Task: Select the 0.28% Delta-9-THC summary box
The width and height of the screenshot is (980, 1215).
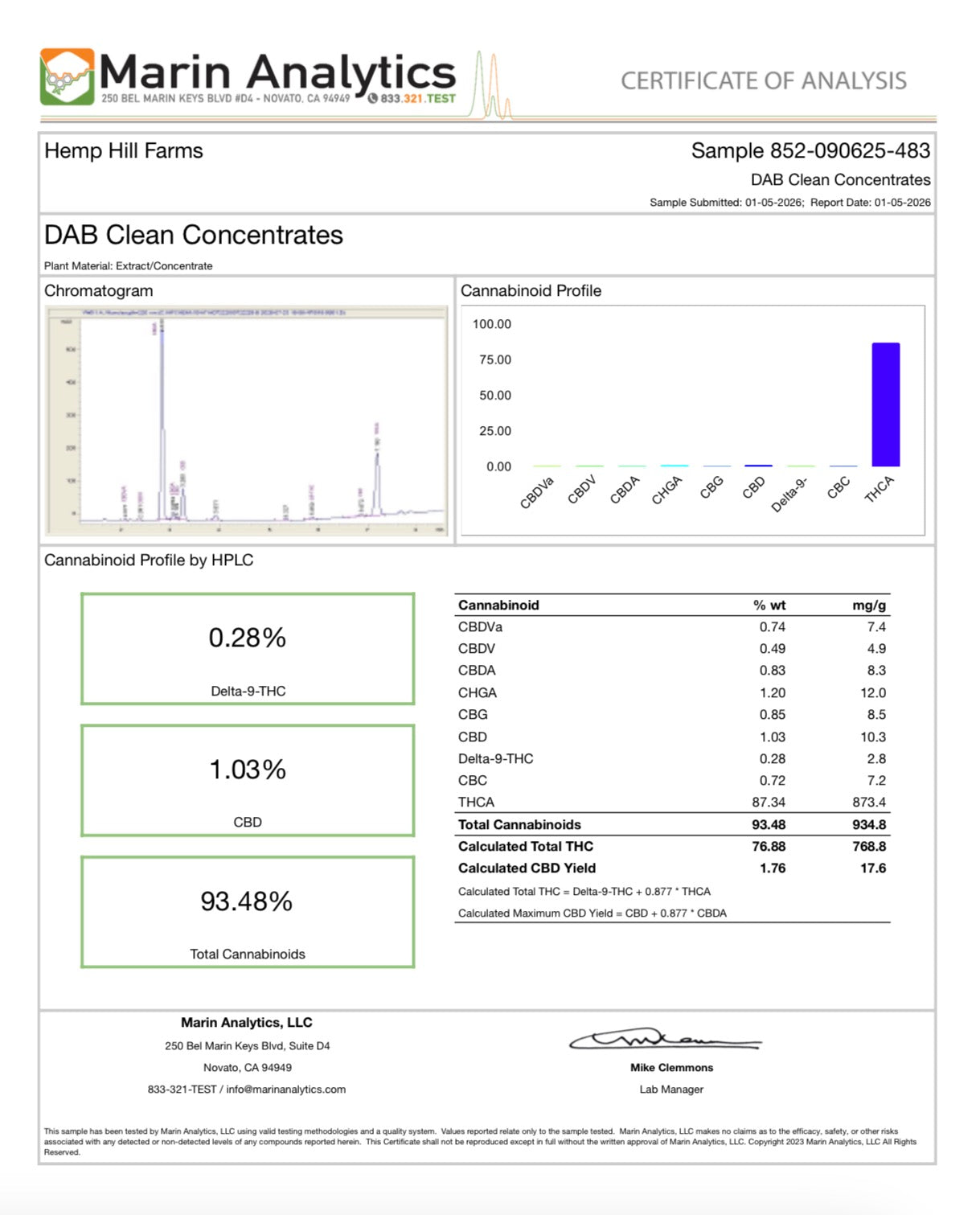Action: 248,649
